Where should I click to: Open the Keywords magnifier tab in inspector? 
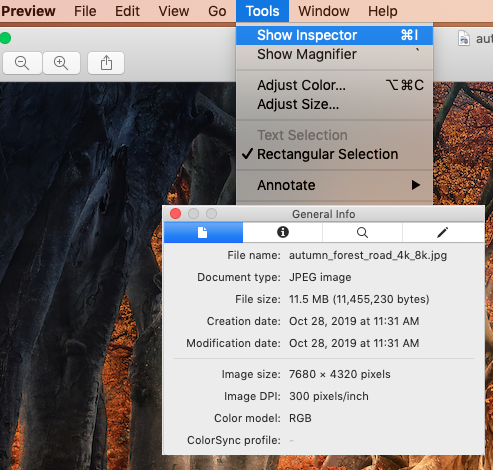click(362, 232)
